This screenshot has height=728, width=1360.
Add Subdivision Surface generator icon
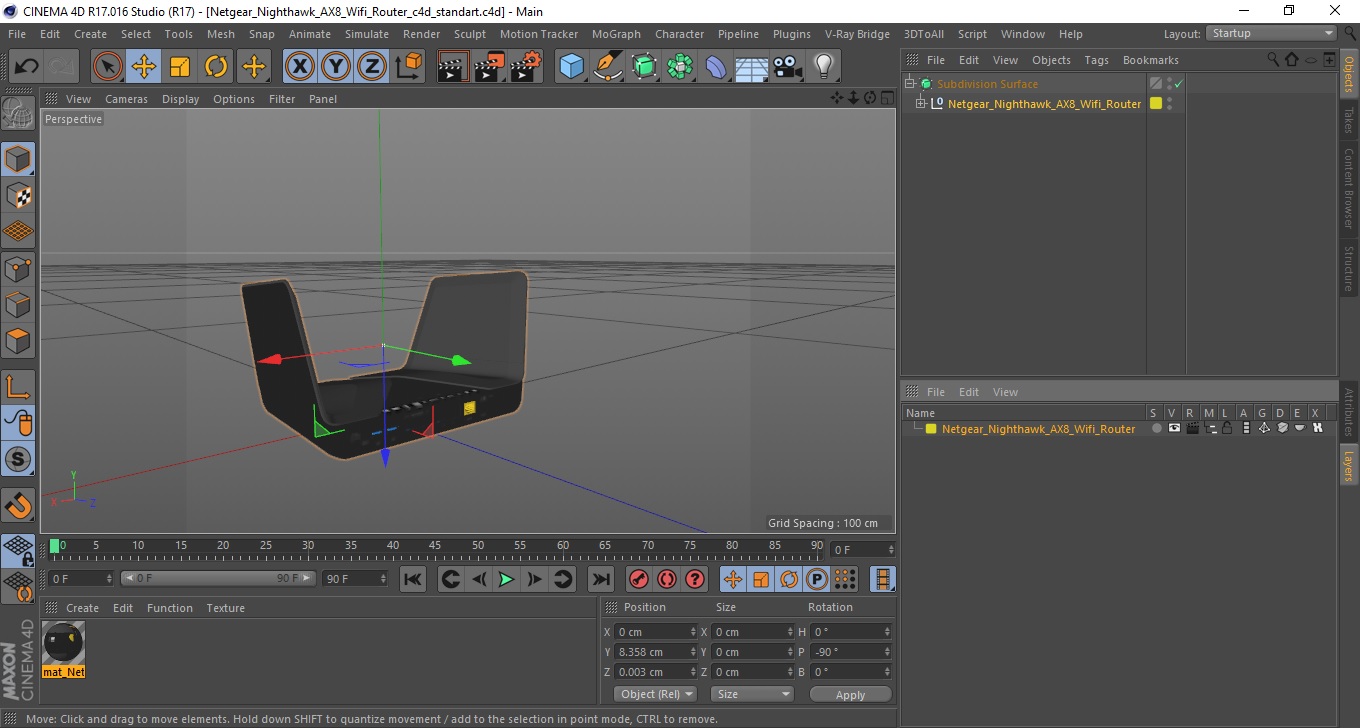pyautogui.click(x=644, y=67)
